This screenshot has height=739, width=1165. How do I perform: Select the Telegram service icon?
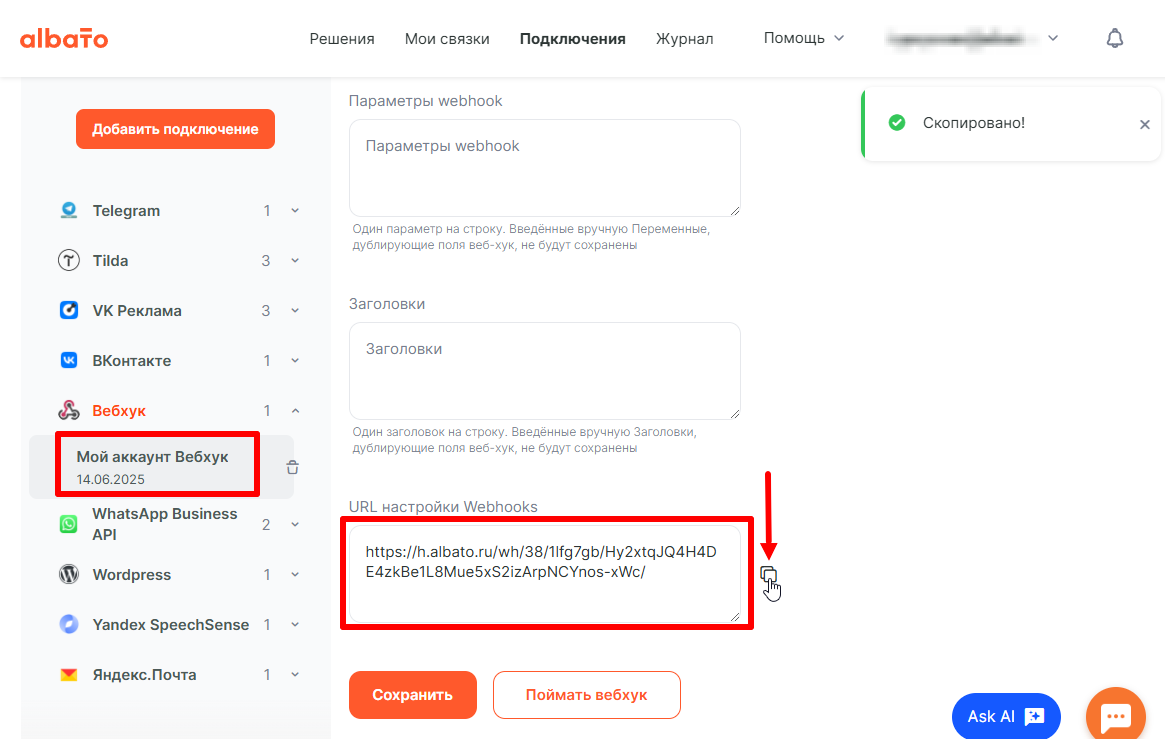point(69,211)
